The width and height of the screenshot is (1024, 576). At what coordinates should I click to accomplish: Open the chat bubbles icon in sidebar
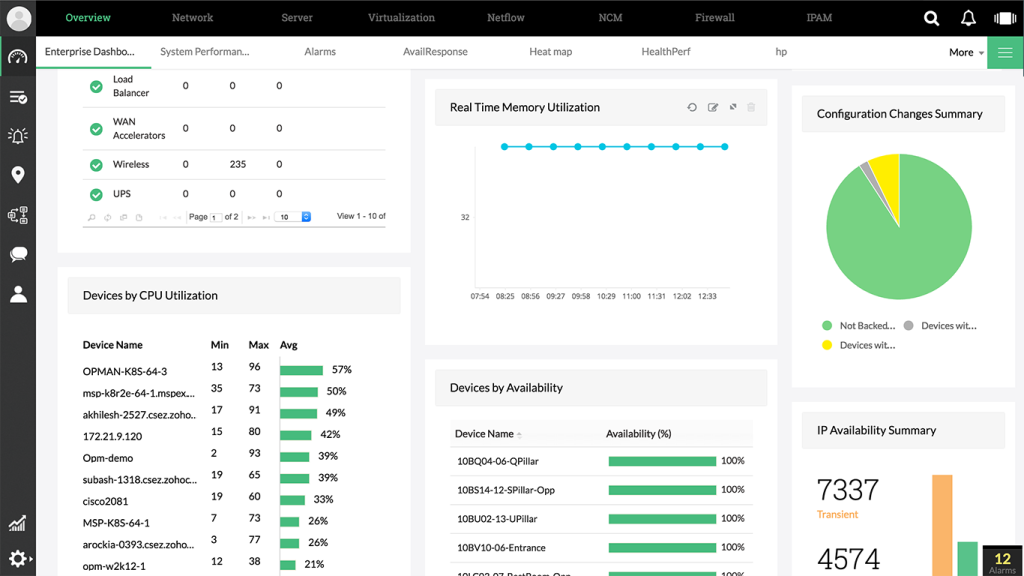point(18,255)
